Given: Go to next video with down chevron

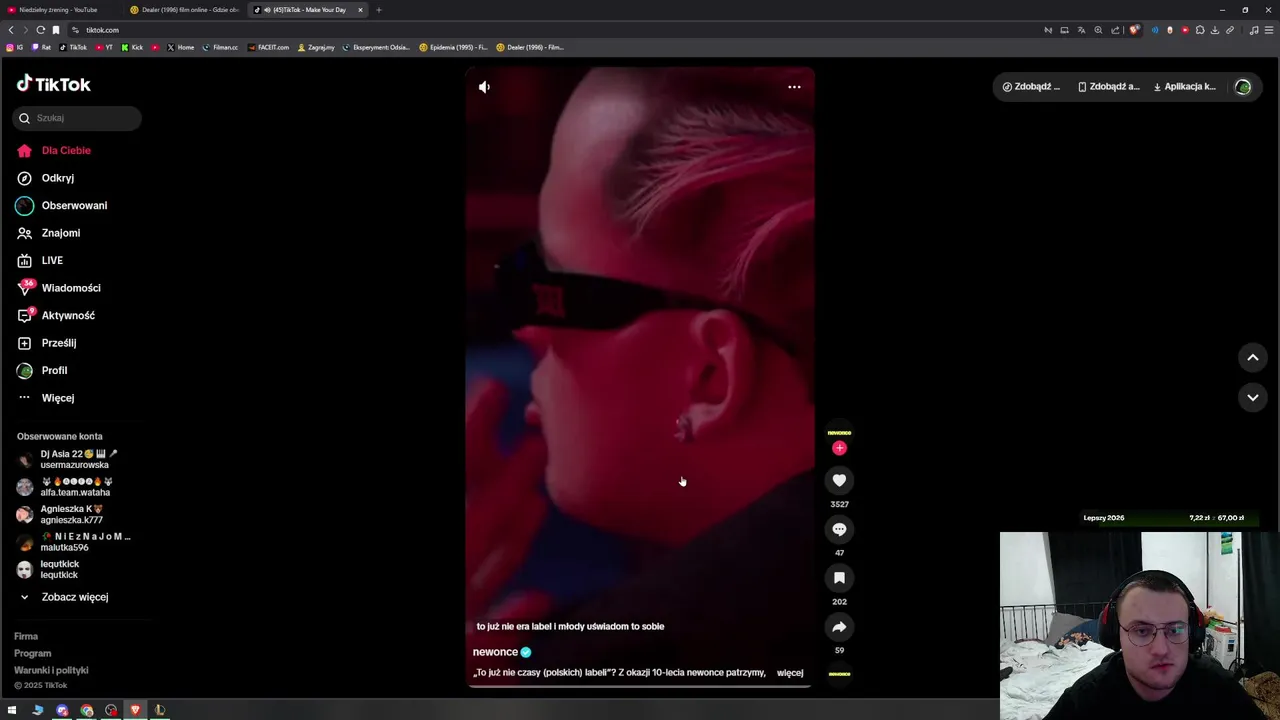Looking at the screenshot, I should 1252,398.
